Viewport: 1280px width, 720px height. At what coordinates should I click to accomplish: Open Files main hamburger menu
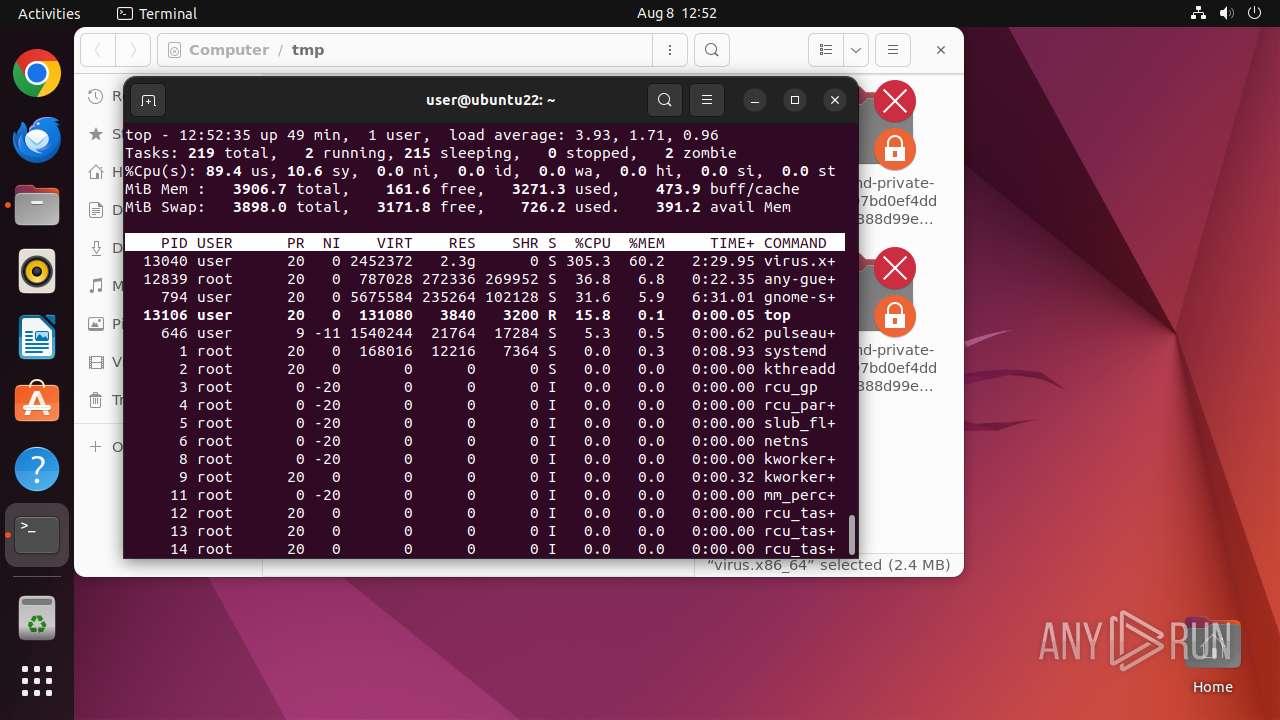tap(893, 50)
